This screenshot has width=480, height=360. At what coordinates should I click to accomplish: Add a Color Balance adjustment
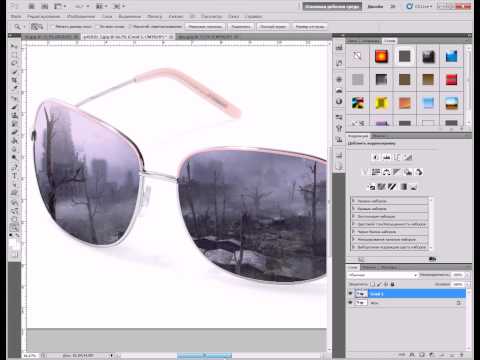pos(386,172)
